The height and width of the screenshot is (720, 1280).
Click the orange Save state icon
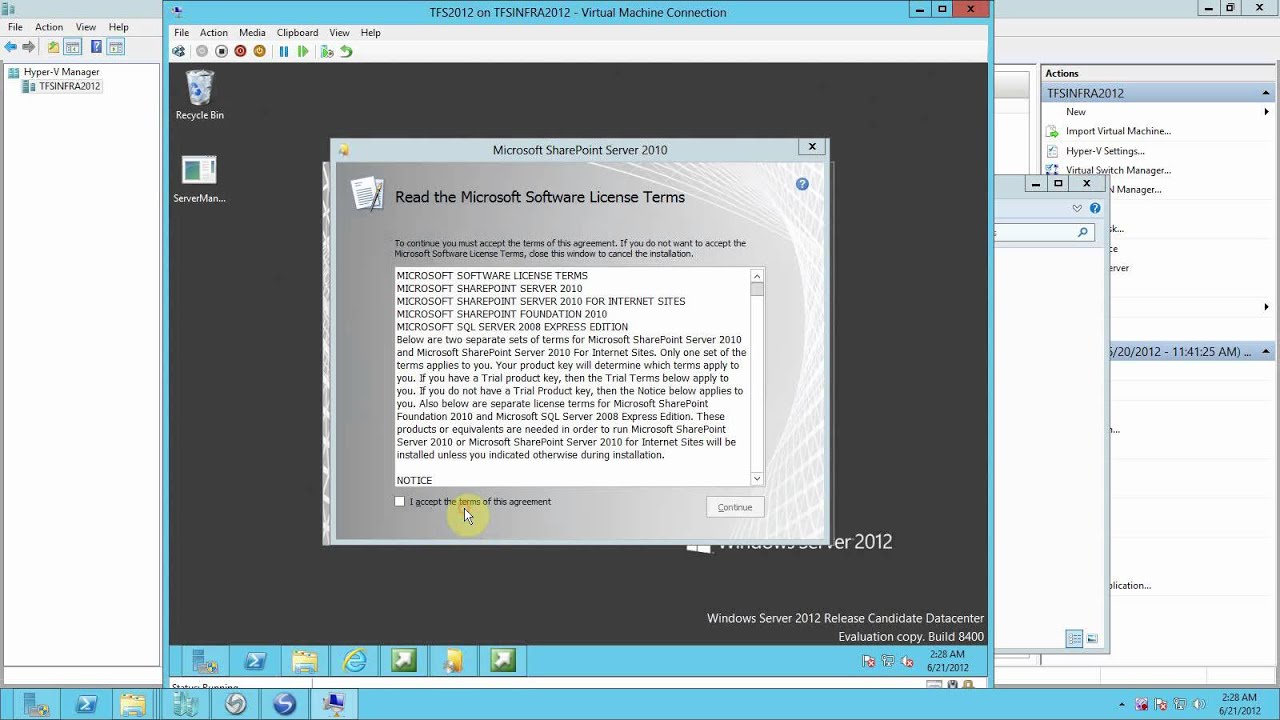coord(259,51)
